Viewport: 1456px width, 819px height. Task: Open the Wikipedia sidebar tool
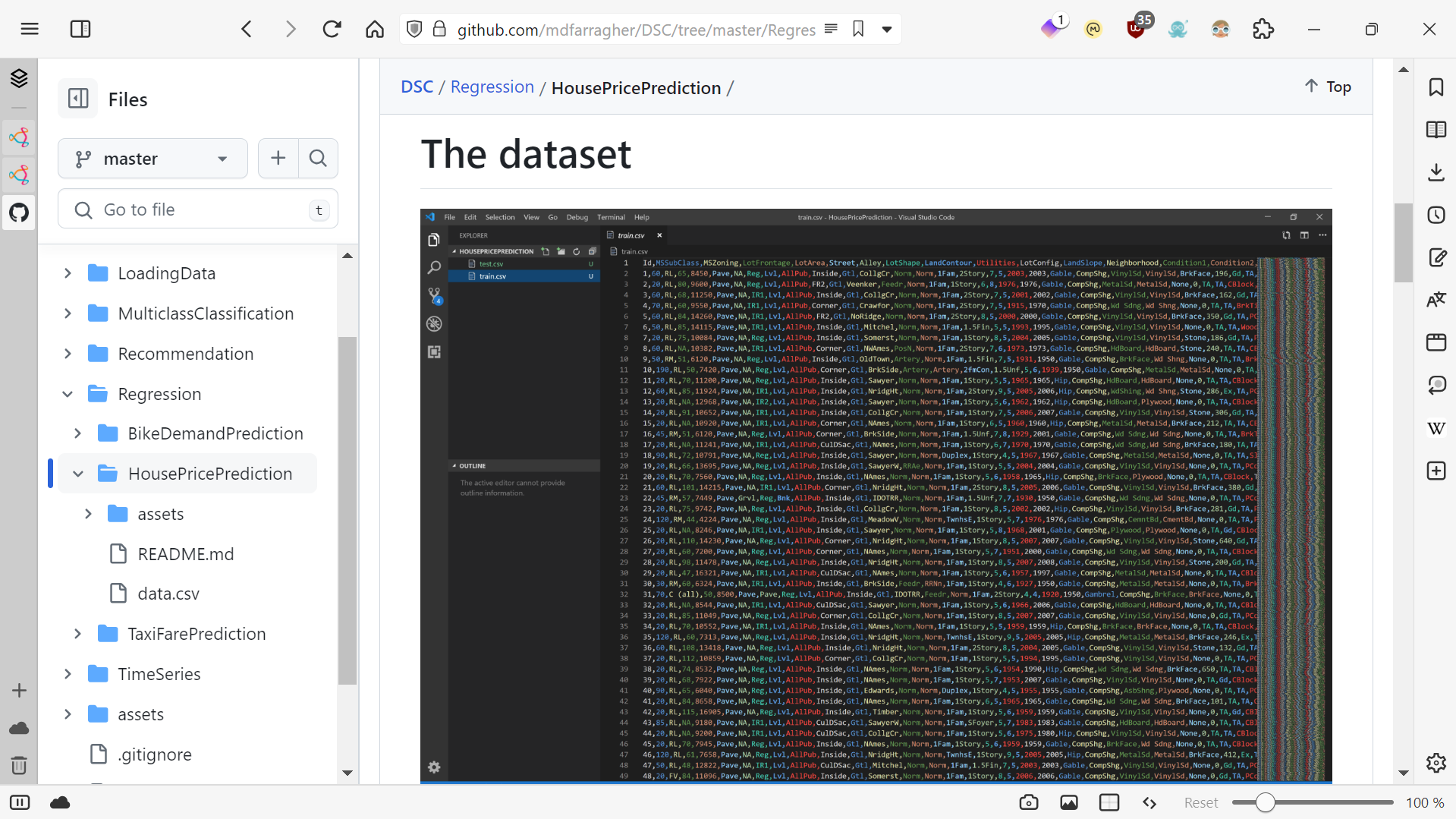tap(1436, 428)
